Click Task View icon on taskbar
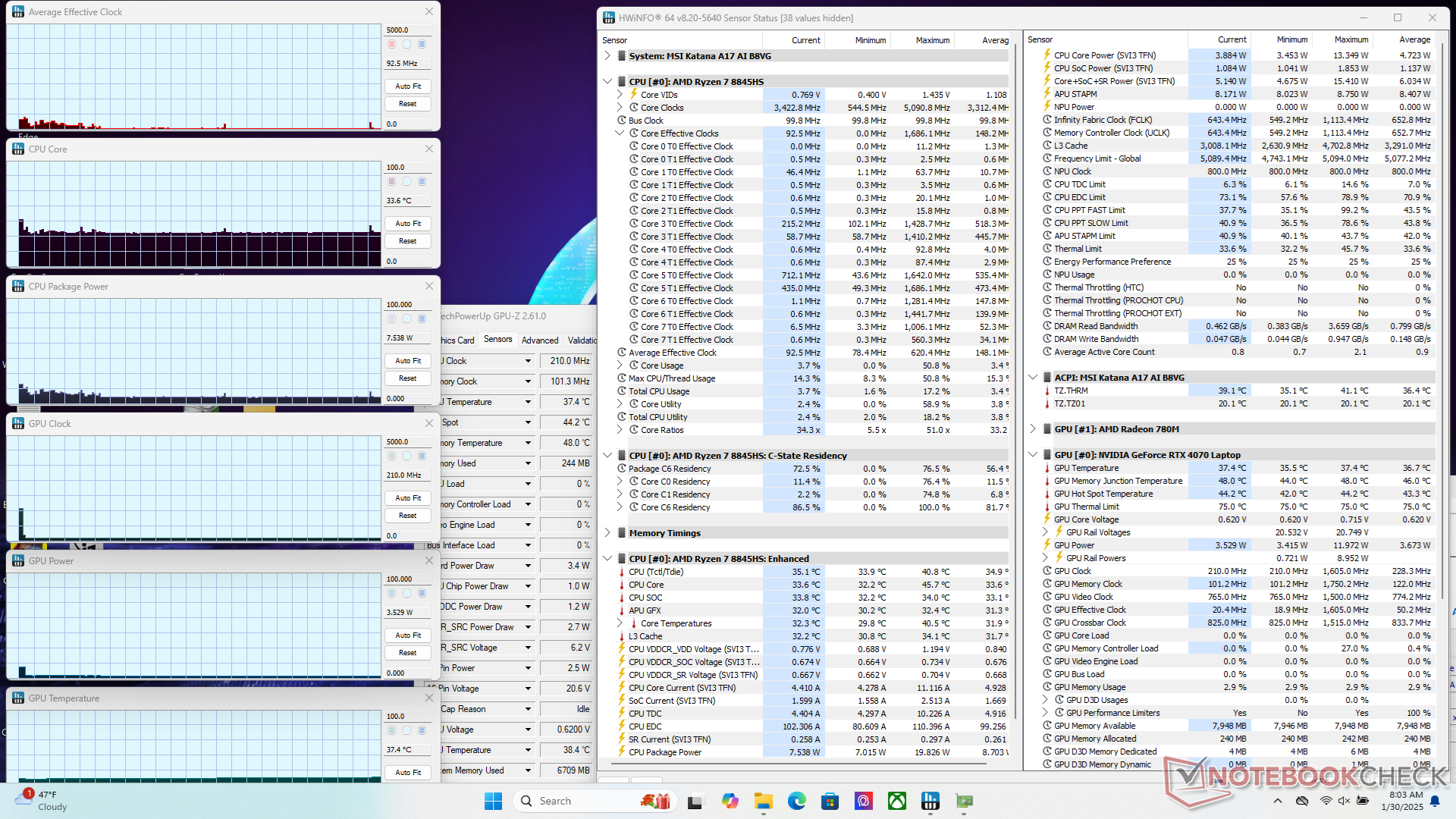Screen dimensions: 1456x819 pos(695,801)
